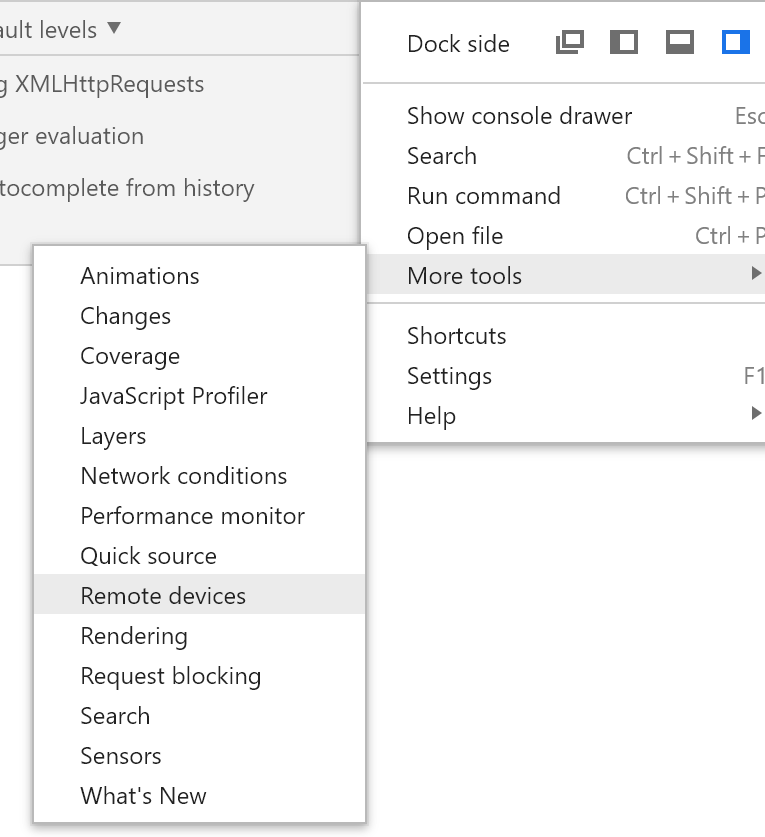Select the dock to bottom icon
The height and width of the screenshot is (837, 765).
[680, 42]
